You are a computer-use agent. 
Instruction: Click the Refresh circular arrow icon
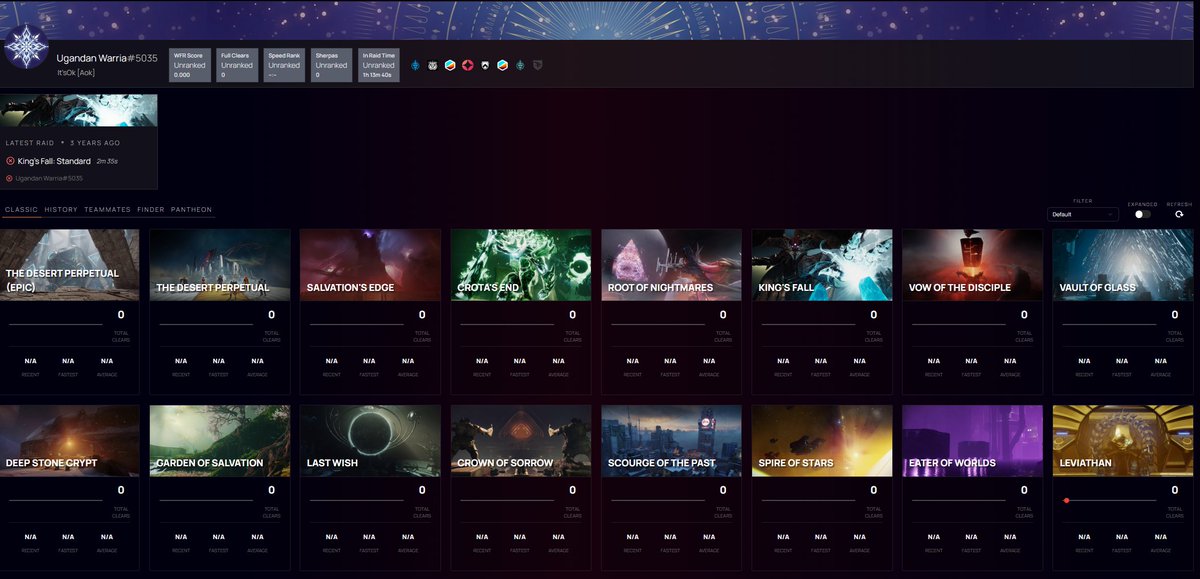(x=1179, y=214)
